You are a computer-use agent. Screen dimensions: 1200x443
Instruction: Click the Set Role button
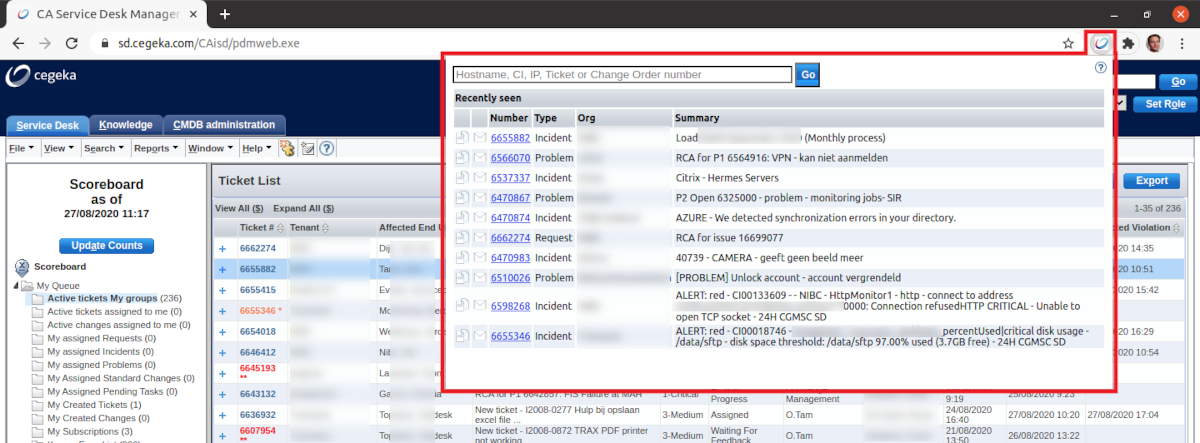tap(1165, 104)
